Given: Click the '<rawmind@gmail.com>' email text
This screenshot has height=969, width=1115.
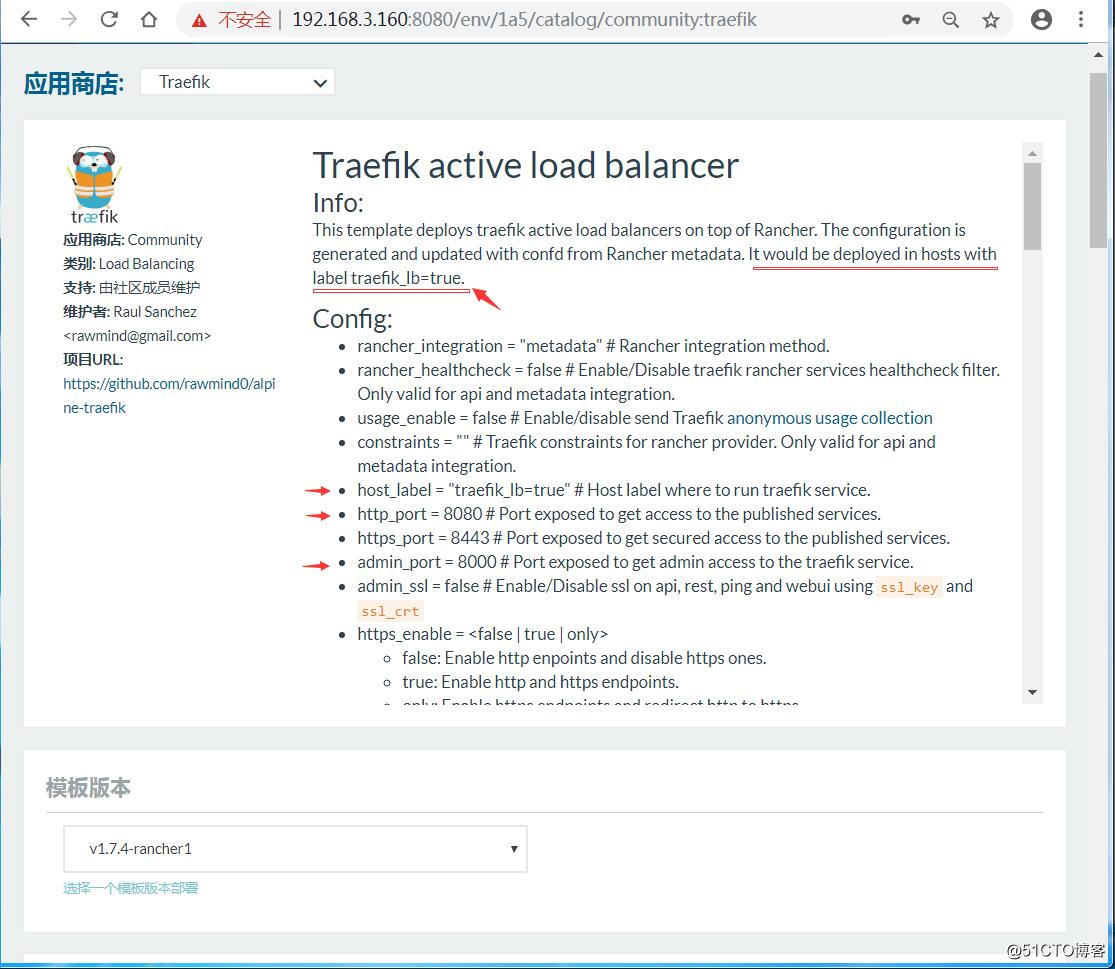Looking at the screenshot, I should [137, 336].
